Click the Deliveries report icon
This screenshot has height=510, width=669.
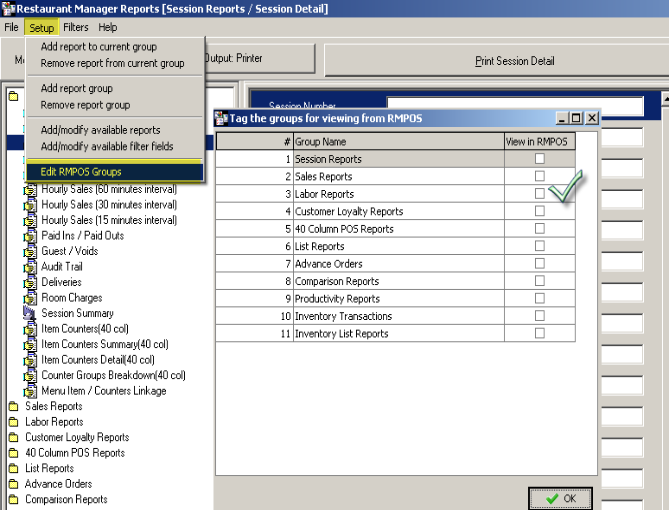pos(30,283)
